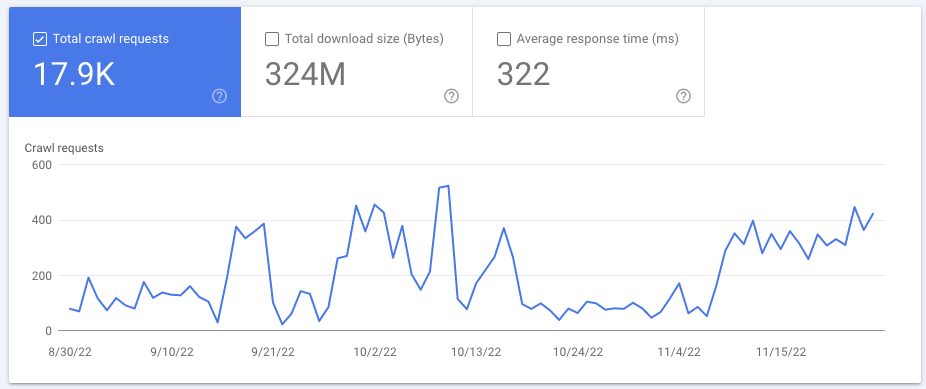Tick the Average response time (ms) checkbox
This screenshot has height=389, width=926.
click(x=504, y=40)
